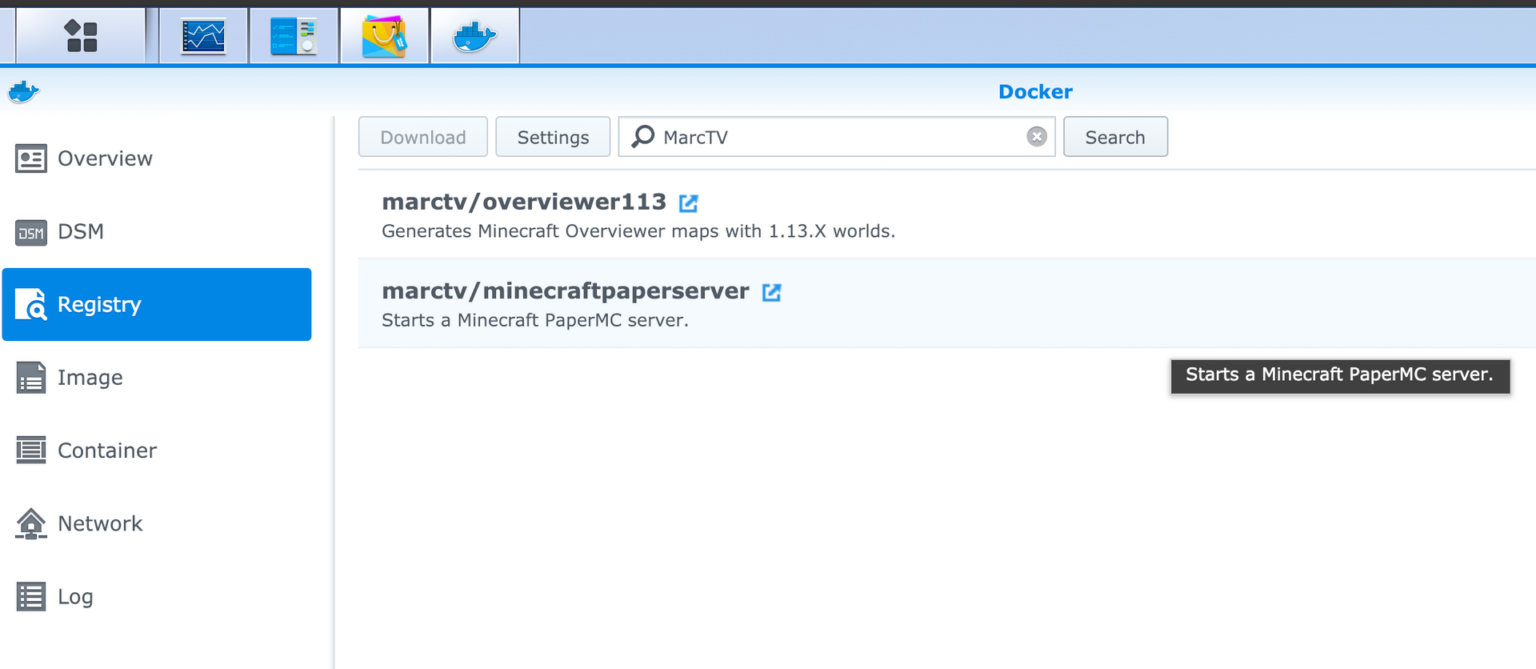Open the registry Settings
The height and width of the screenshot is (669, 1536).
point(552,136)
